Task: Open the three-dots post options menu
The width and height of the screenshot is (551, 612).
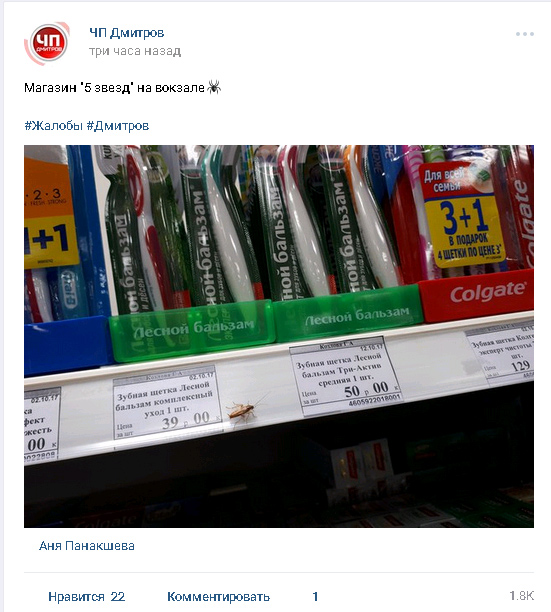Action: click(x=524, y=34)
